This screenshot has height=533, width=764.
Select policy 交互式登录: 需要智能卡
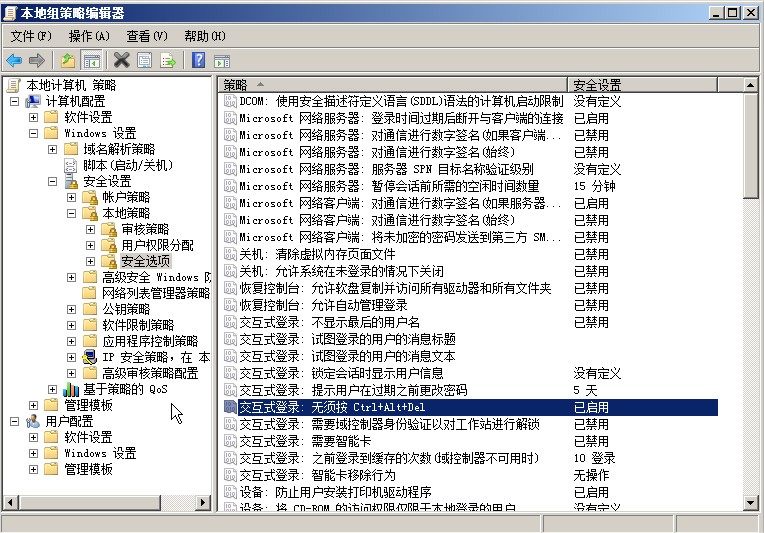point(300,441)
